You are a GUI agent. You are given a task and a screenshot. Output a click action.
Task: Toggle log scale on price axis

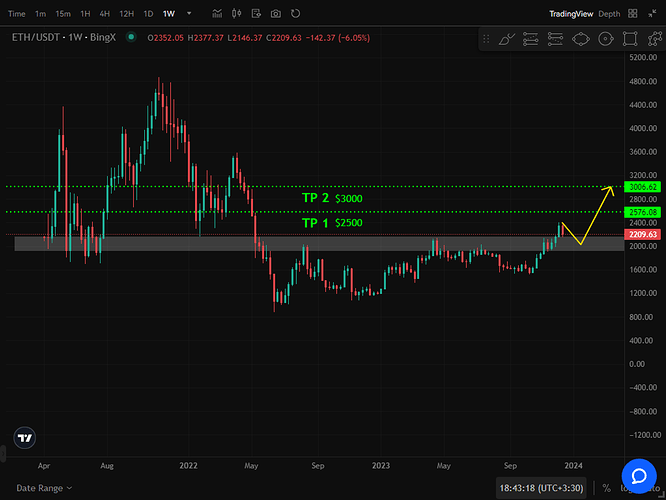pyautogui.click(x=627, y=488)
